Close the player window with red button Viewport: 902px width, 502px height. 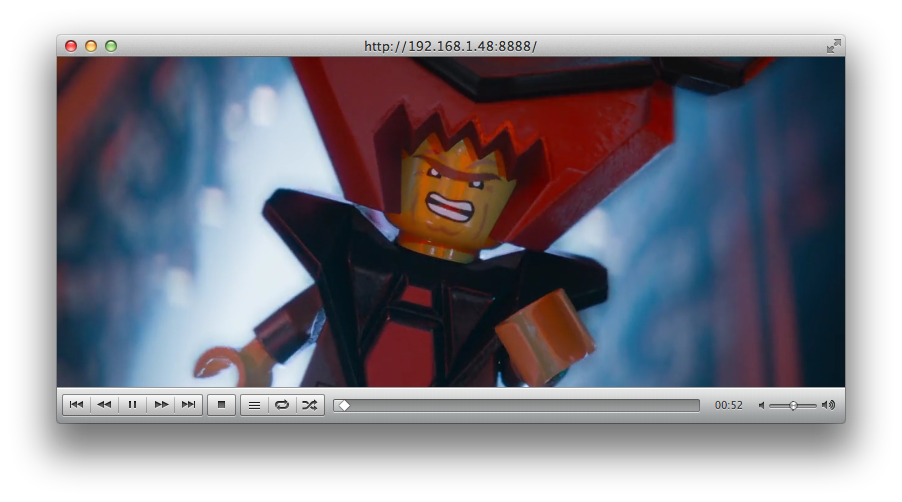tap(71, 46)
